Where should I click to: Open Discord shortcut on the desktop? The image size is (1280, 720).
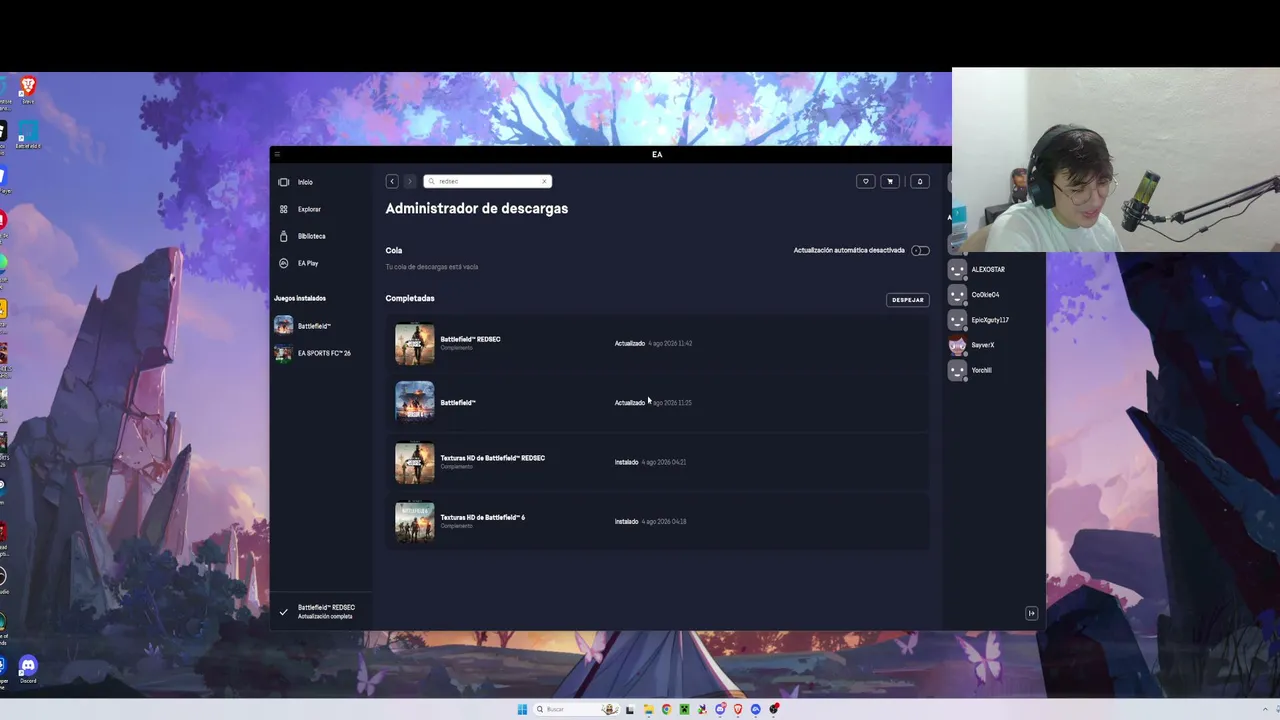coord(28,669)
